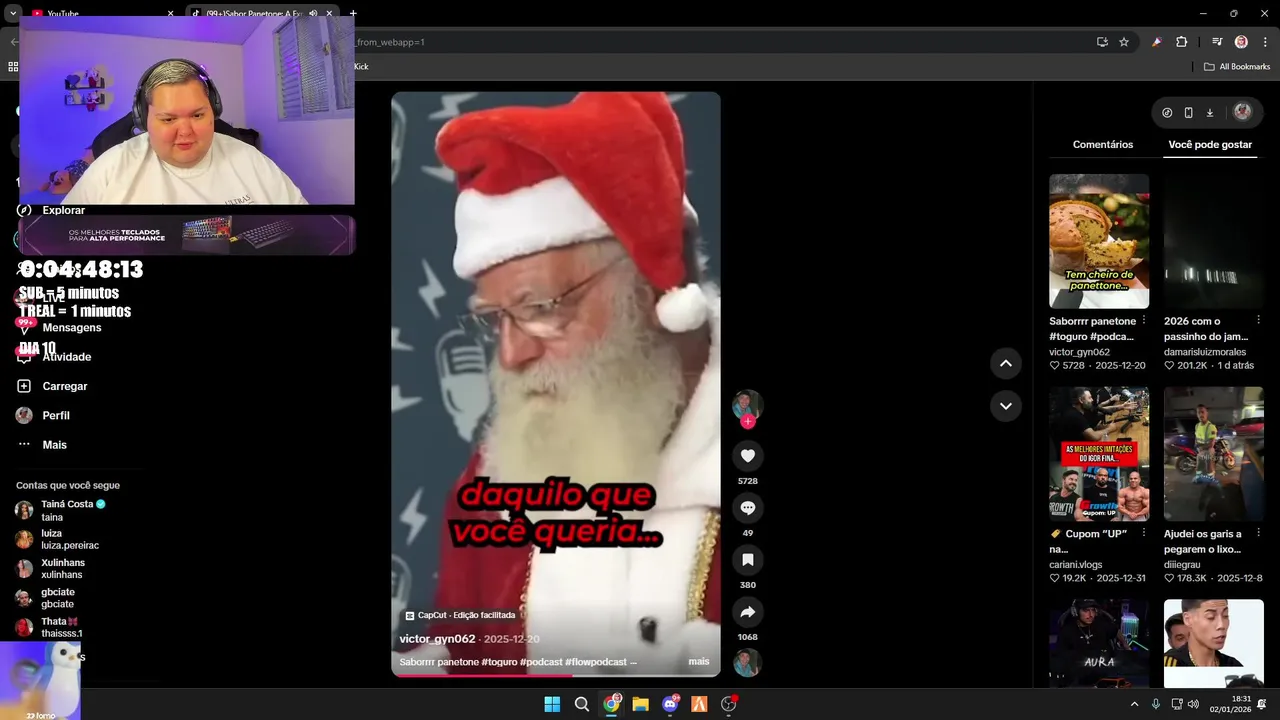This screenshot has height=720, width=1280.
Task: Click the party popper extension icon
Action: 1157,42
